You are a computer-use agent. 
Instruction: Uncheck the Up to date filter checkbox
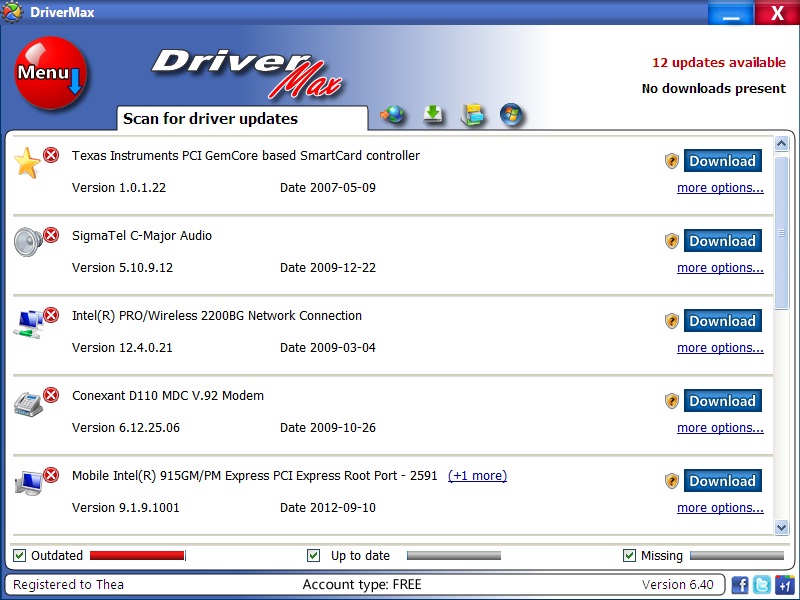(314, 556)
